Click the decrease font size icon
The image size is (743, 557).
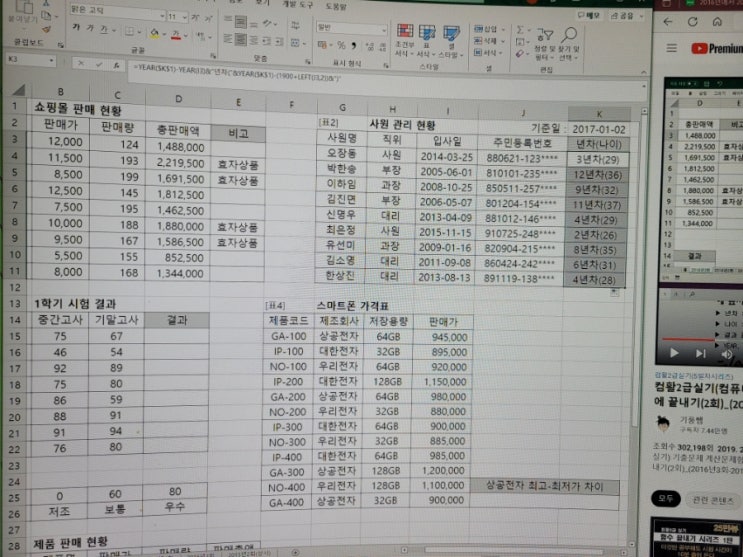(x=208, y=18)
